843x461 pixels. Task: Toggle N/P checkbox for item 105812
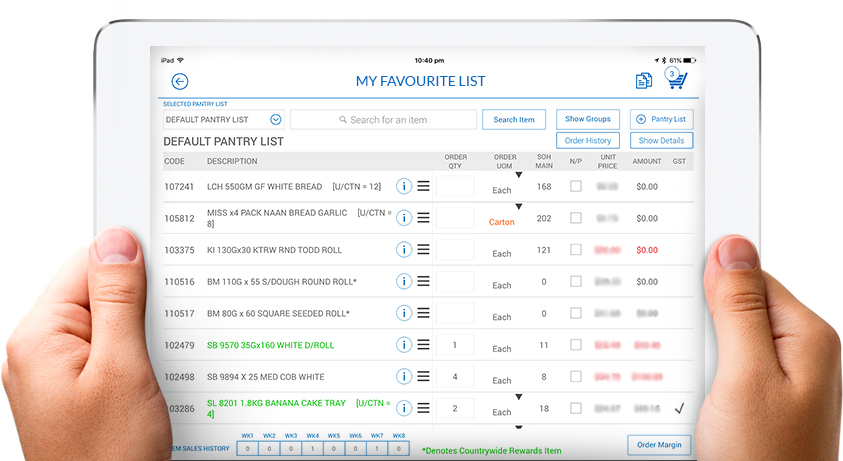click(576, 218)
